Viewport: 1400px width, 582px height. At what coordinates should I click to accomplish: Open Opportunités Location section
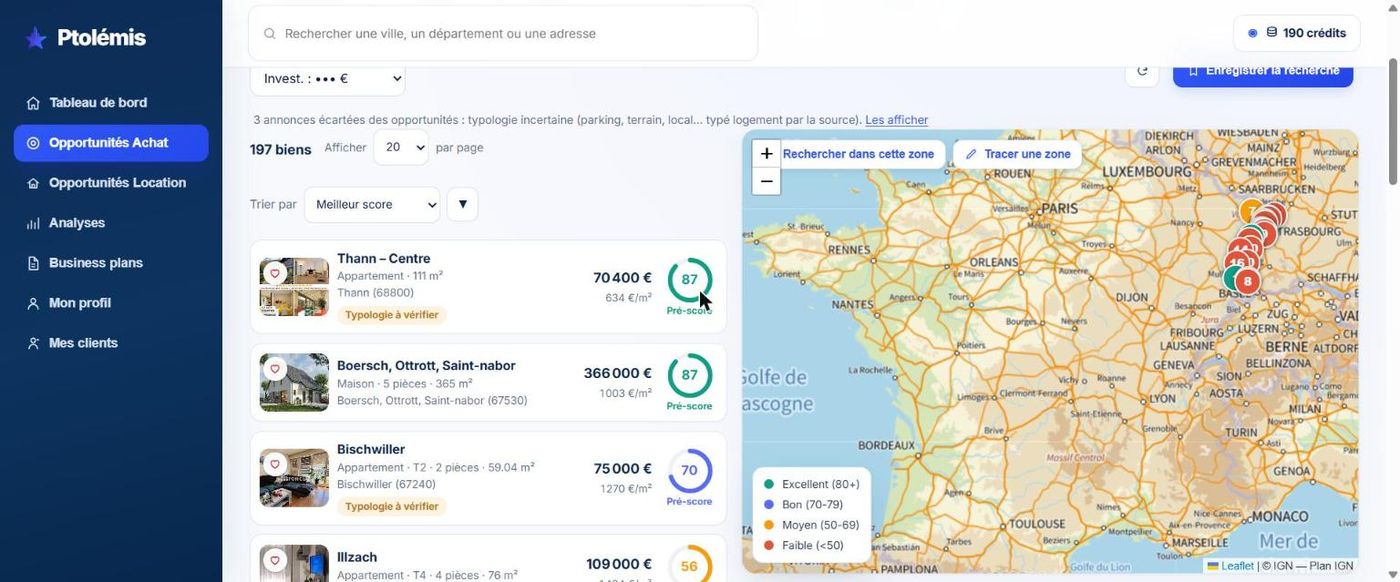coord(111,183)
